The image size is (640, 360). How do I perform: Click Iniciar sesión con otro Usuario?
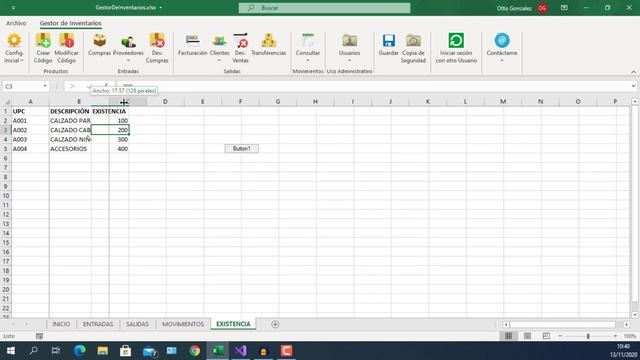pyautogui.click(x=456, y=48)
